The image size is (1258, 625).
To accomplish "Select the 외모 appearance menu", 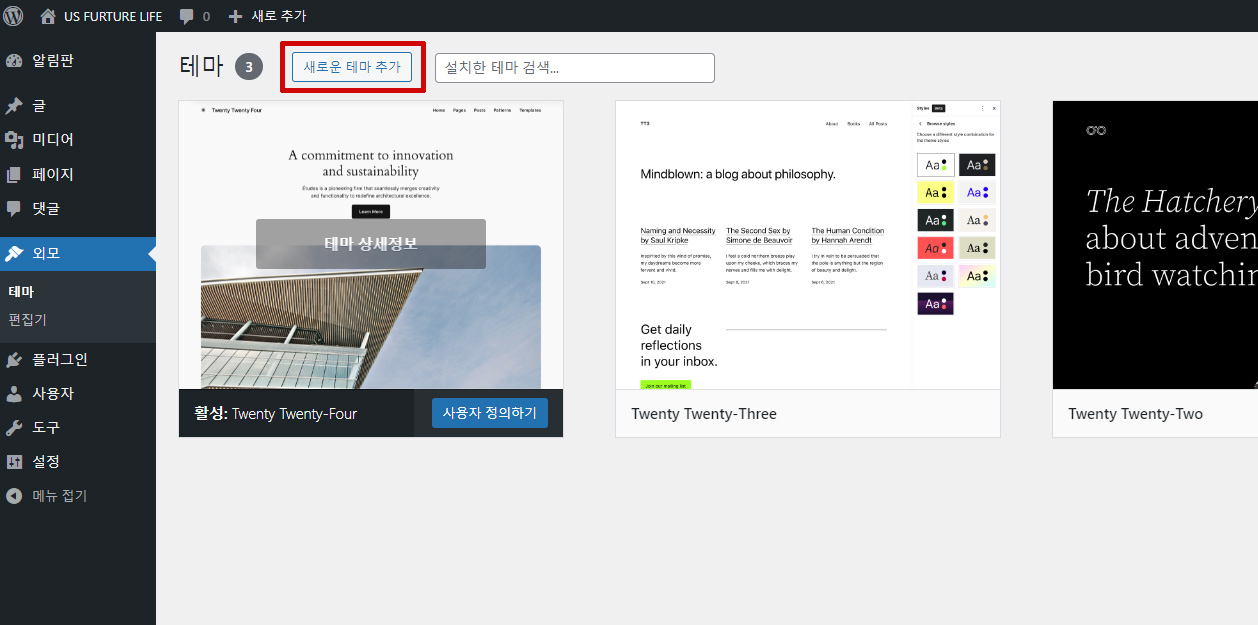I will [45, 254].
